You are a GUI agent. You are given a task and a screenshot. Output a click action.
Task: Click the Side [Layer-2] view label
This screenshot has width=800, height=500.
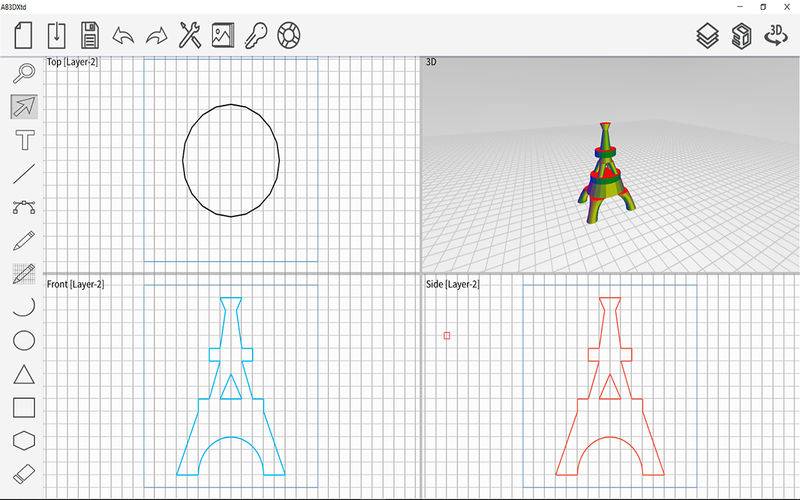tap(453, 284)
